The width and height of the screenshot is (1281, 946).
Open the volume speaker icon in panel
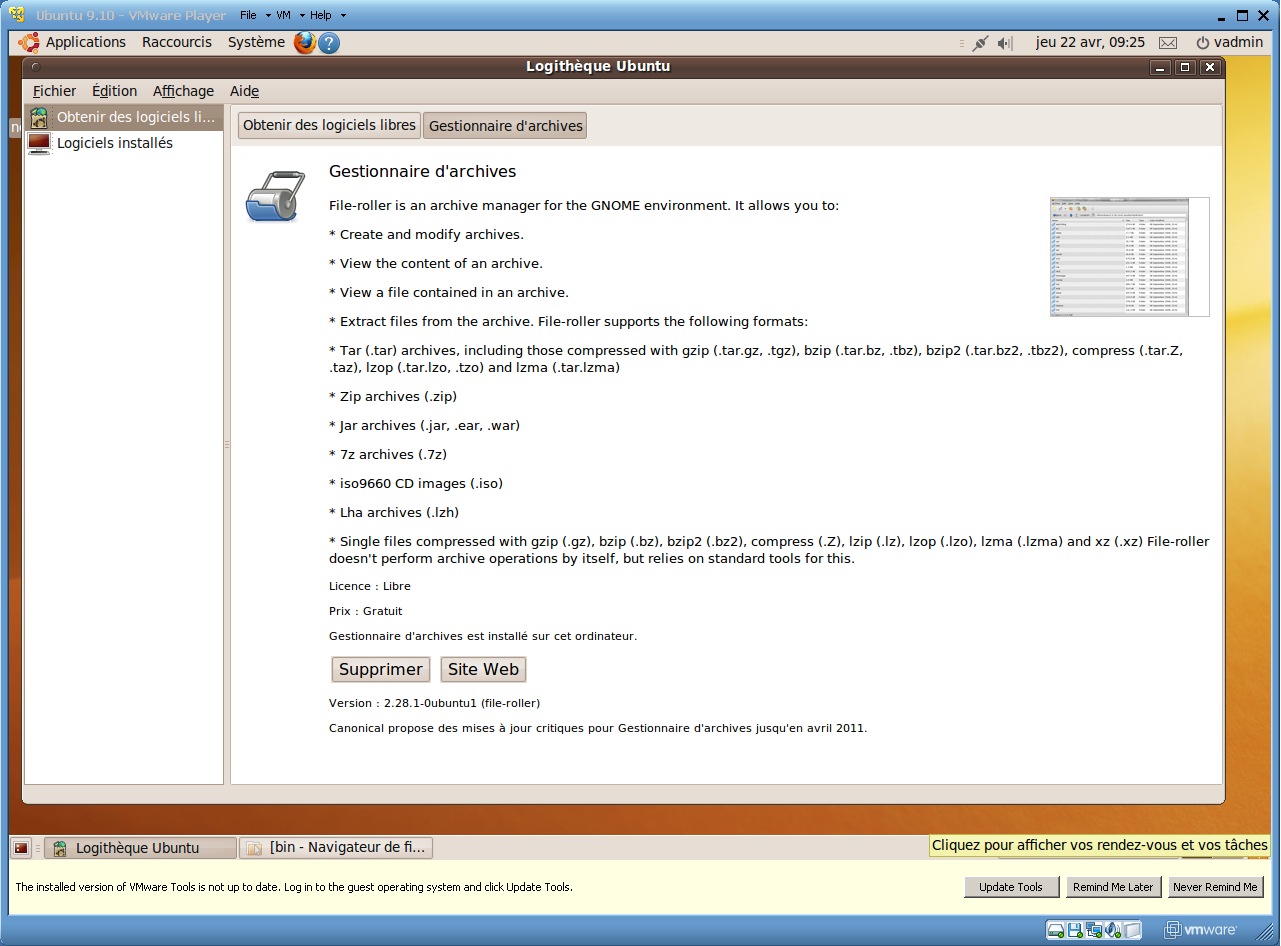pos(1005,43)
